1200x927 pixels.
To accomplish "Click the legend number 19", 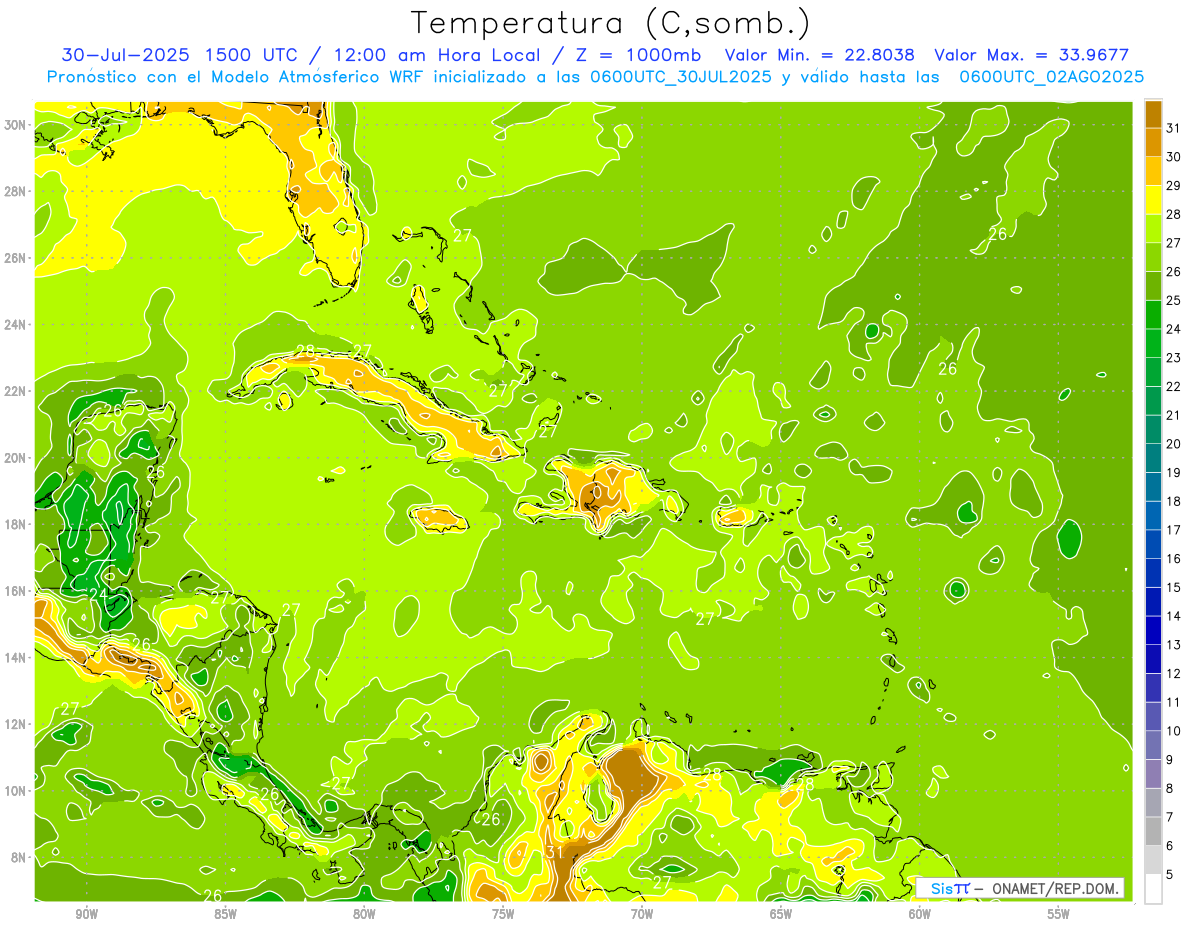I will (1173, 472).
